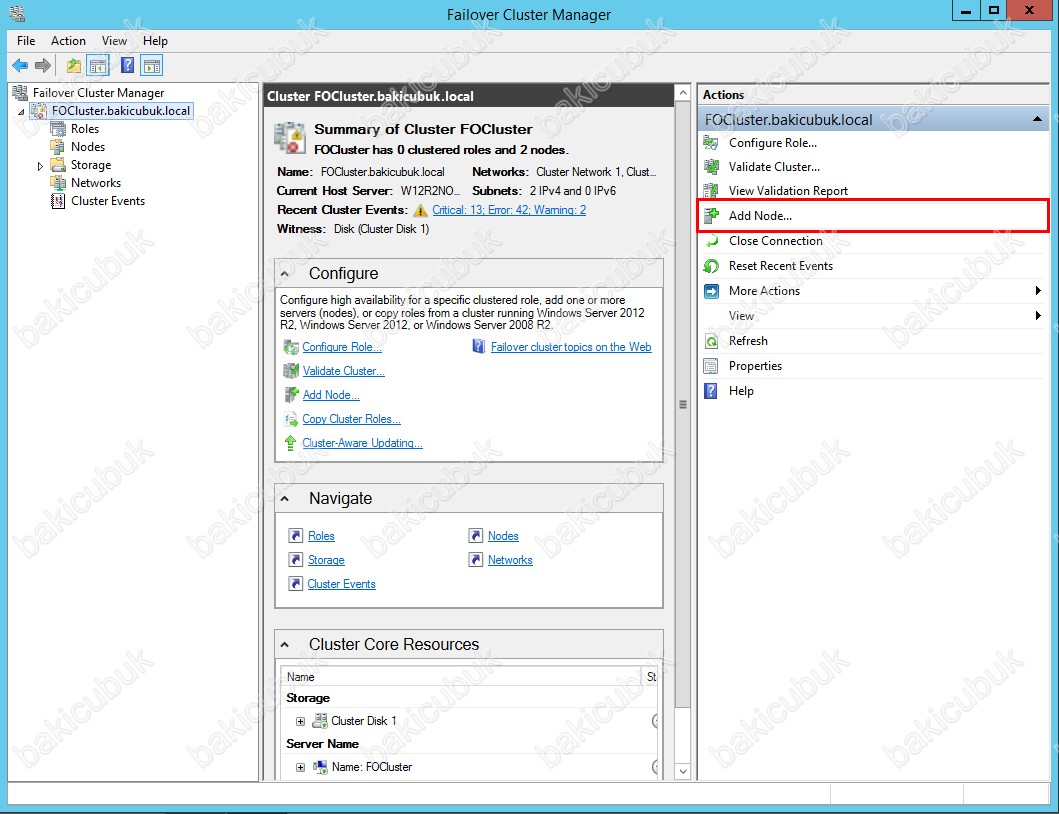Screen dimensions: 1059x814
Task: Toggle the Action pane toolbar icon
Action: point(152,66)
